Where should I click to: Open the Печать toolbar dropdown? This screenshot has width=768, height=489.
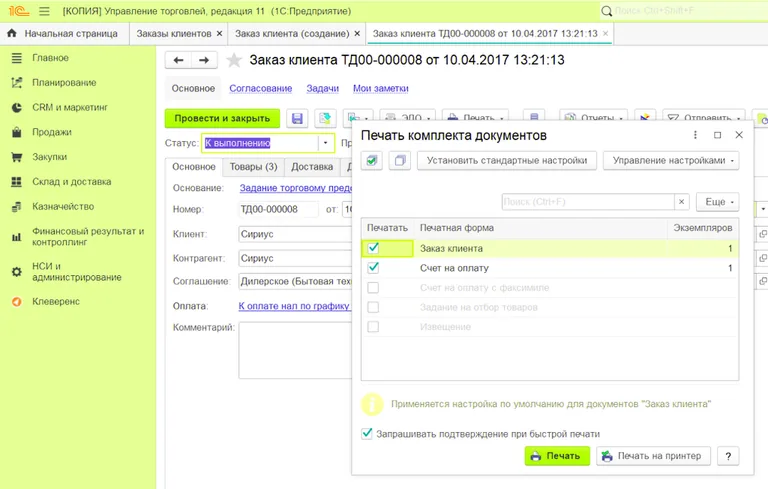[475, 117]
